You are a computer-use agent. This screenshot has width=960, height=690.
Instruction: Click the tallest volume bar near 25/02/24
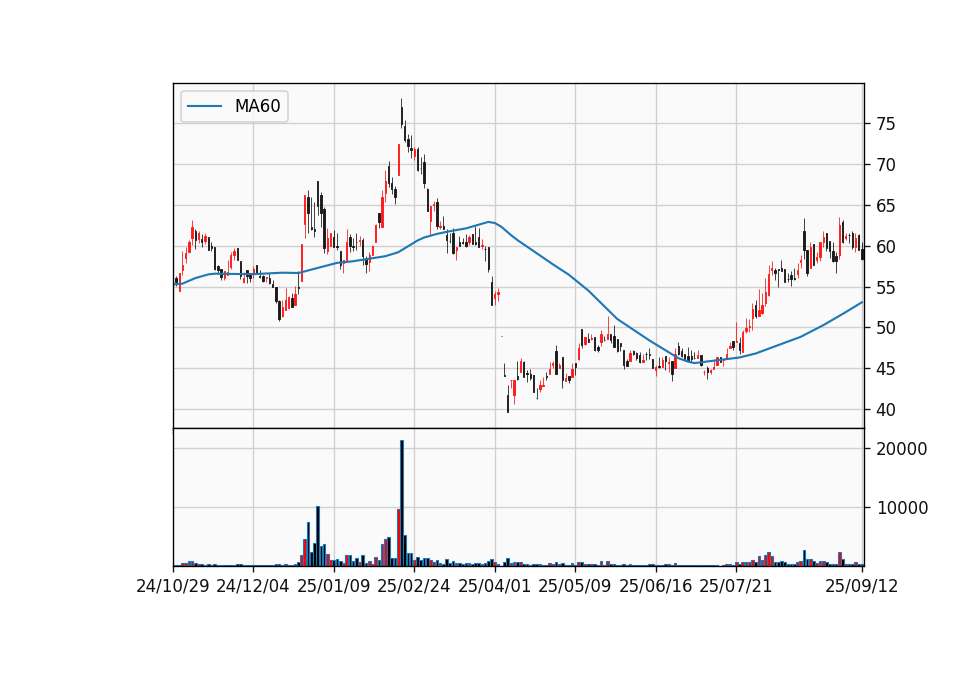click(x=402, y=503)
